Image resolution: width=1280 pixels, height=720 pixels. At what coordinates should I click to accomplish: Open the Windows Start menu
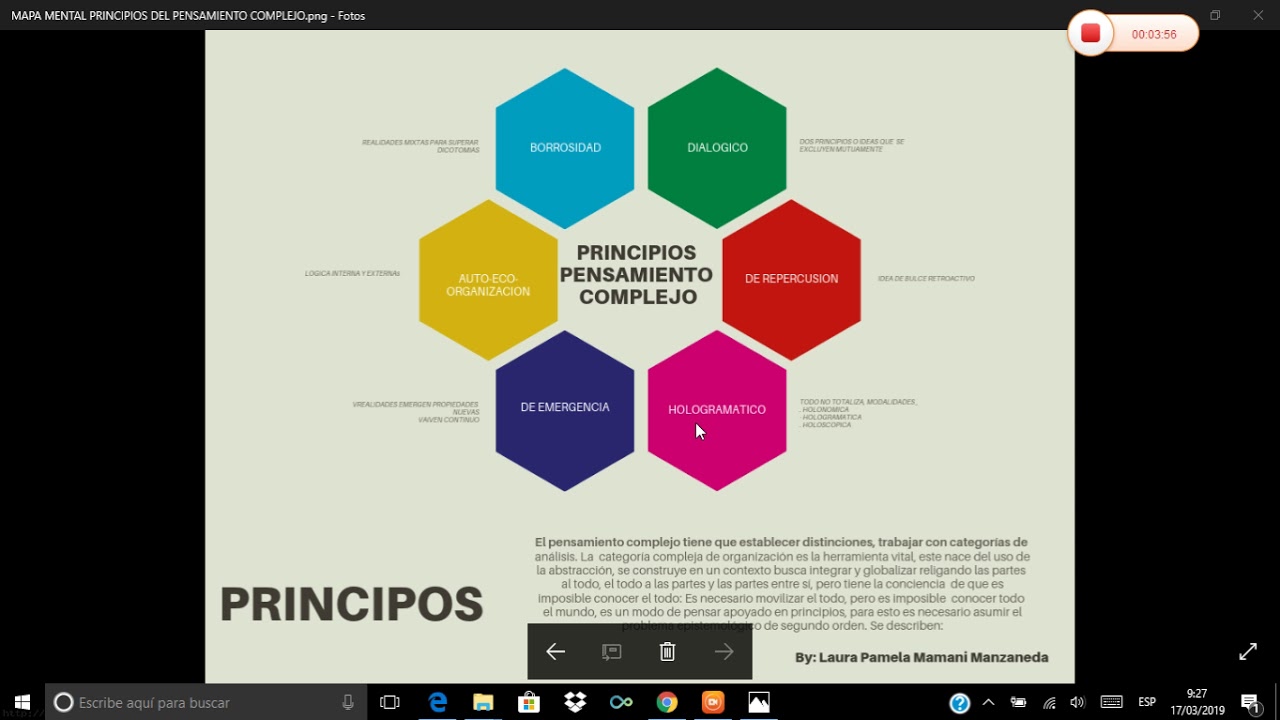[x=22, y=702]
